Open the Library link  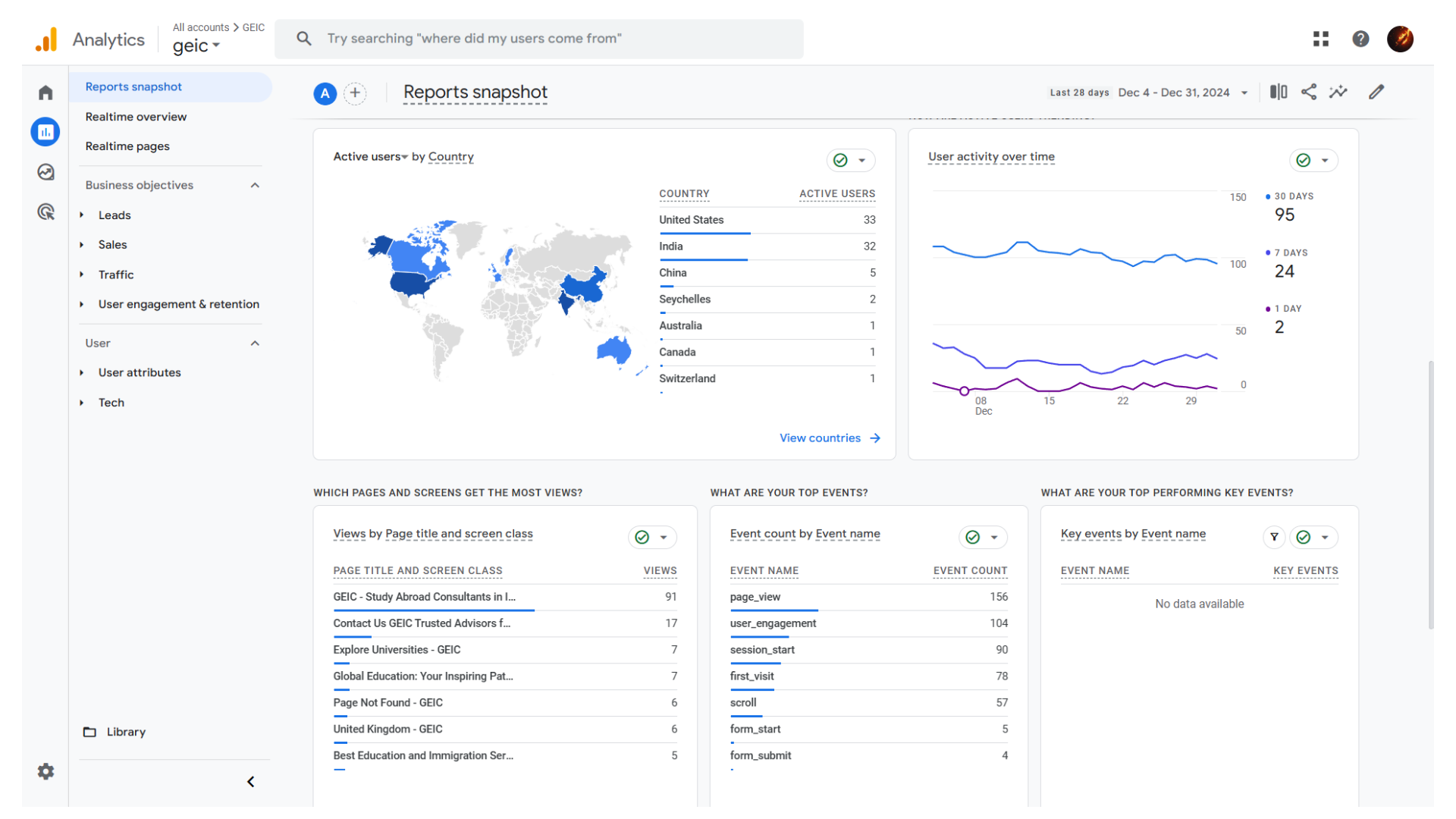click(x=126, y=732)
